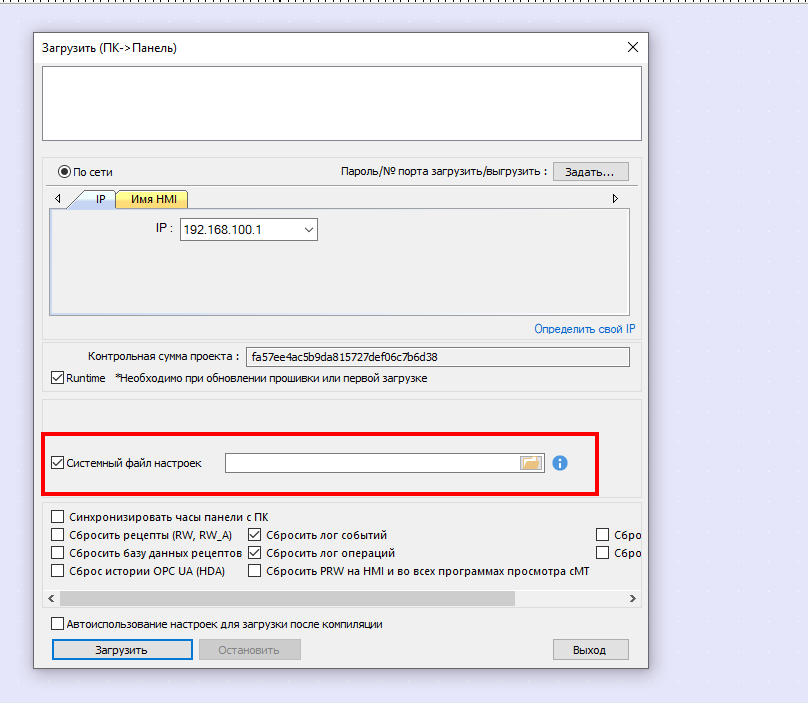The height and width of the screenshot is (703, 808).
Task: Click the Пароль/№ порта загрузить/выгрузить label
Action: tap(444, 172)
